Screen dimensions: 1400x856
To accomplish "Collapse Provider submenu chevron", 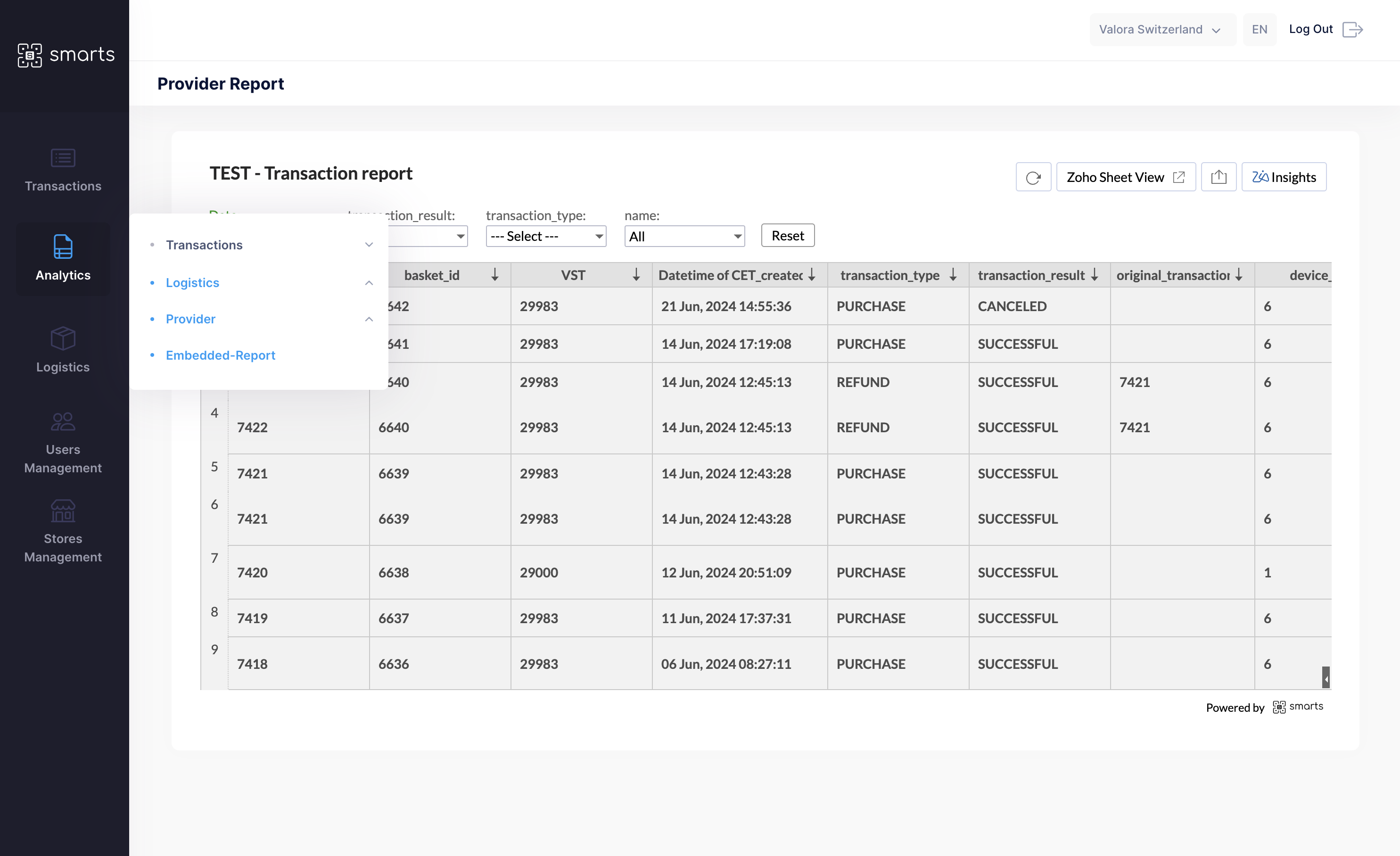I will pos(369,319).
